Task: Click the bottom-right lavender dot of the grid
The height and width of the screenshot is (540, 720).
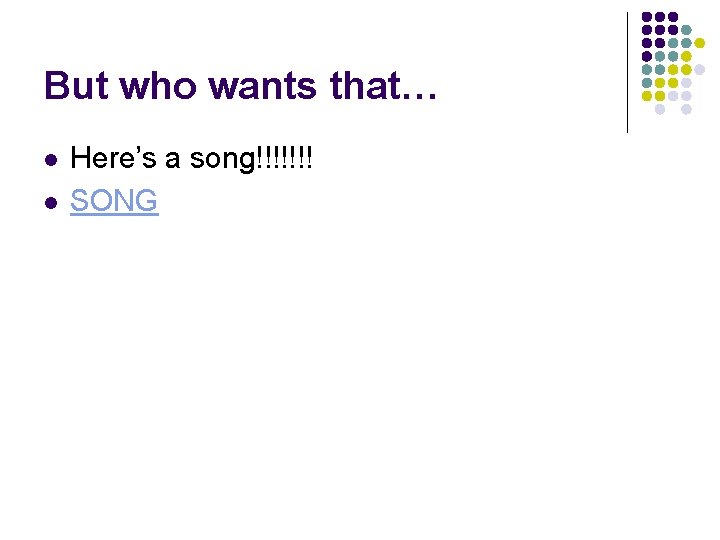Action: pyautogui.click(x=686, y=109)
